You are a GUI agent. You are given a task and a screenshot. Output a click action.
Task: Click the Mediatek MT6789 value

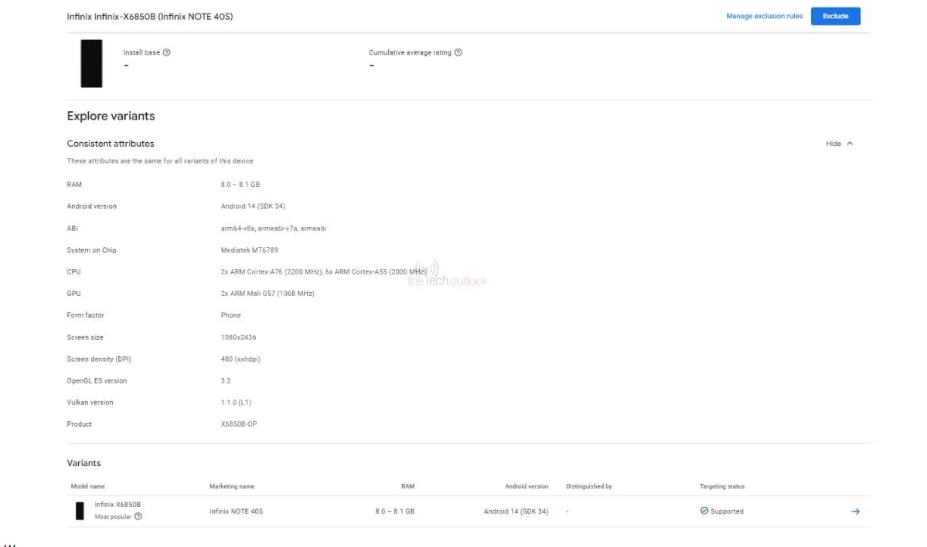pyautogui.click(x=249, y=250)
